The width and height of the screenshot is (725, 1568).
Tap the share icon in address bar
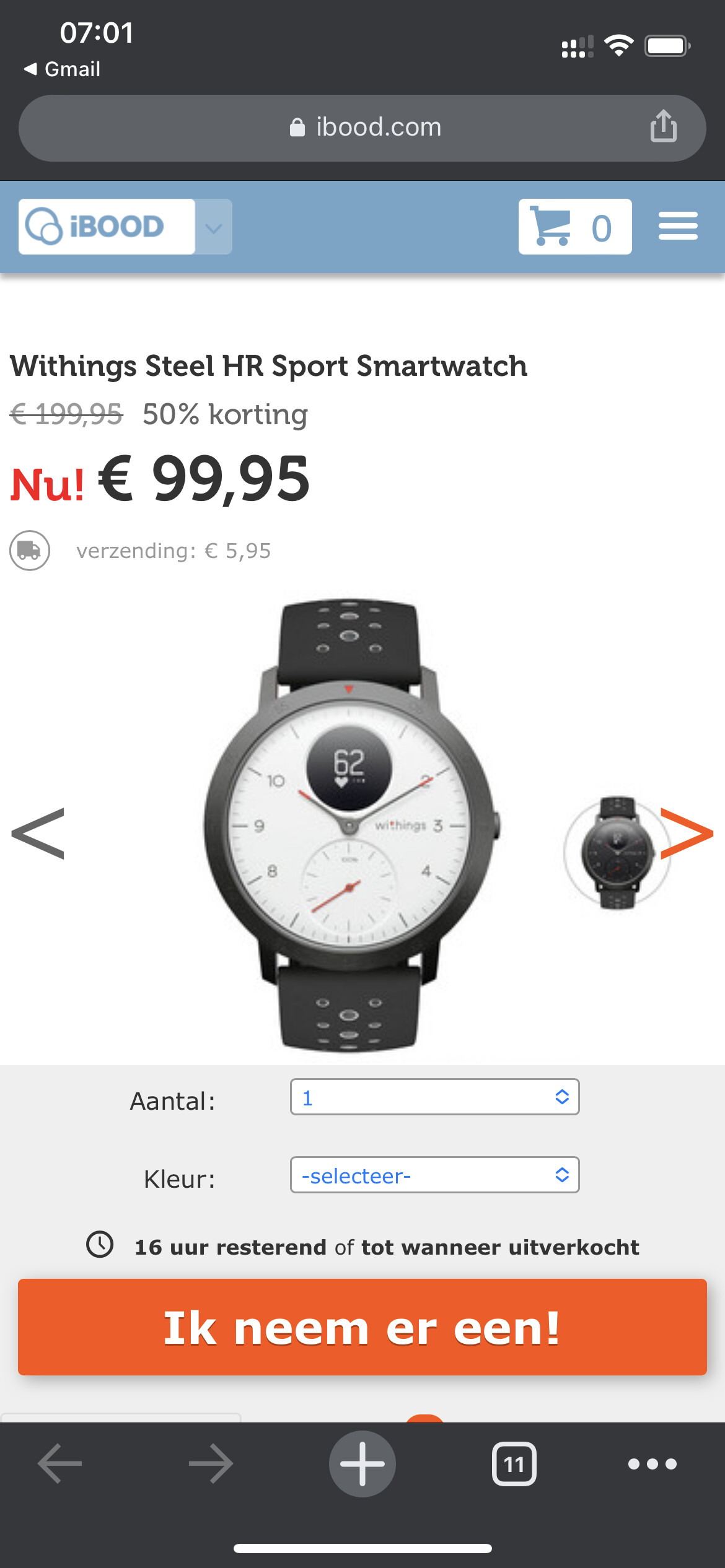point(663,126)
